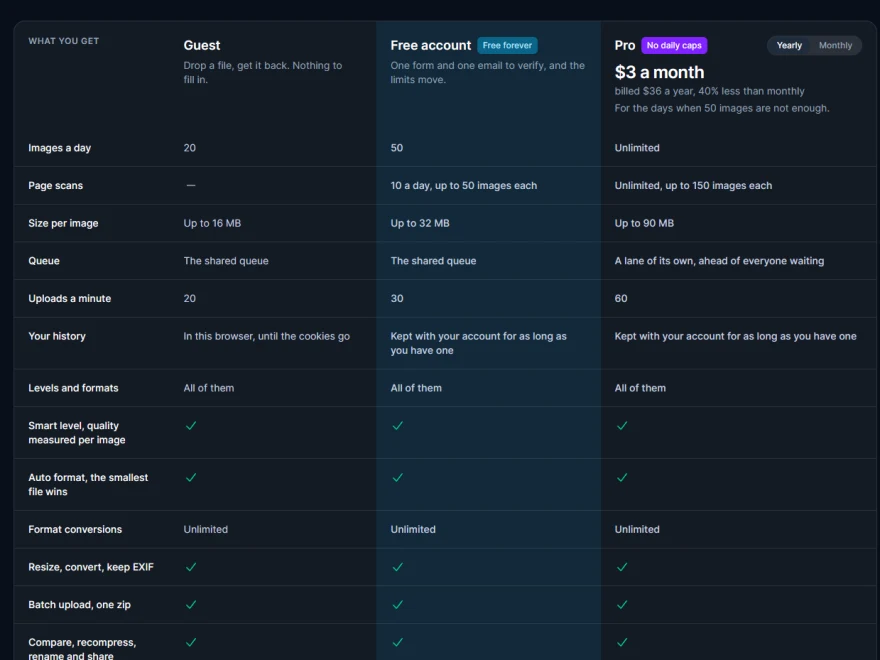This screenshot has width=880, height=660.
Task: Click Guest's Format conversions 'Unlimited' value
Action: 205,530
